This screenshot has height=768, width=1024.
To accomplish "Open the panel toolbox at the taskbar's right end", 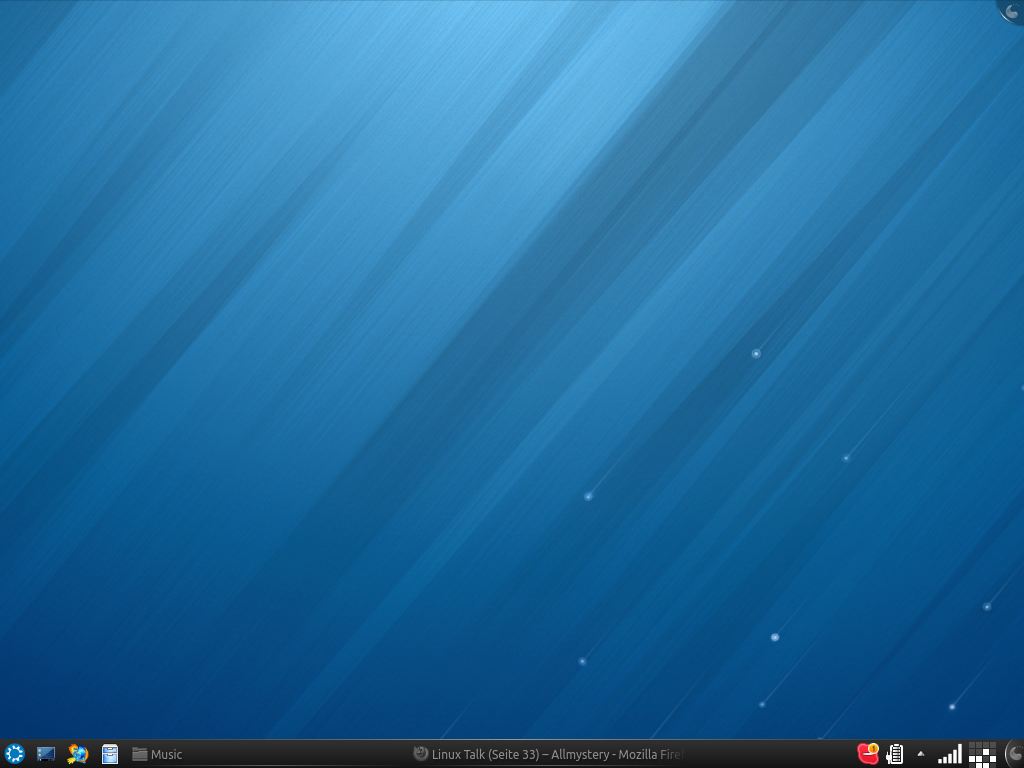I will point(1014,754).
